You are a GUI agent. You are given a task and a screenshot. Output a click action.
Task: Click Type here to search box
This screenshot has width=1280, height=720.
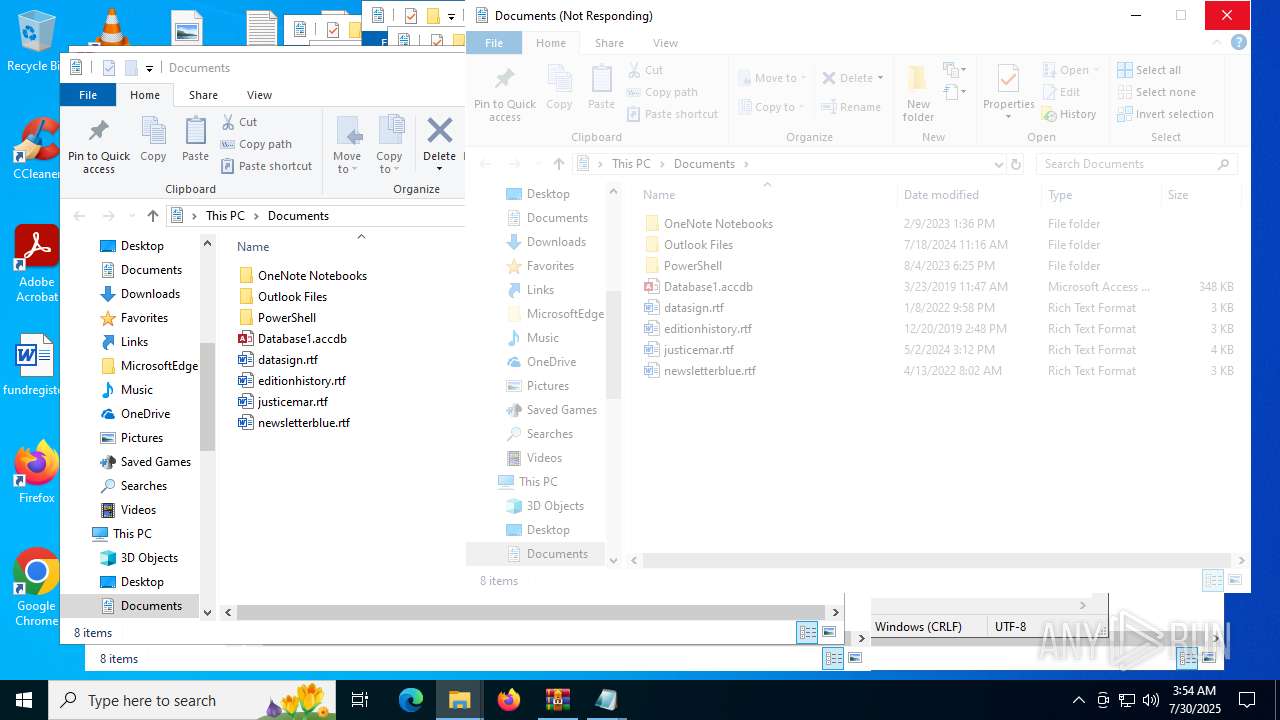coord(192,700)
